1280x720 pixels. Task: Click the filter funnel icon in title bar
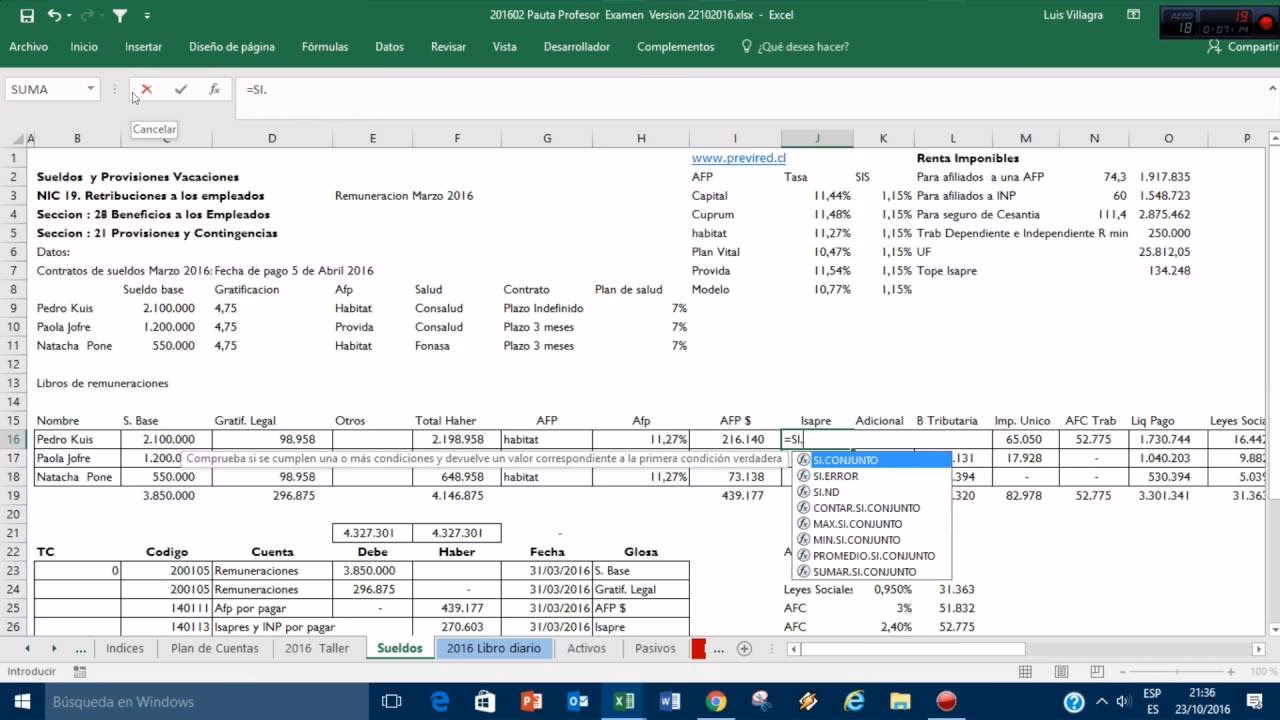point(120,16)
